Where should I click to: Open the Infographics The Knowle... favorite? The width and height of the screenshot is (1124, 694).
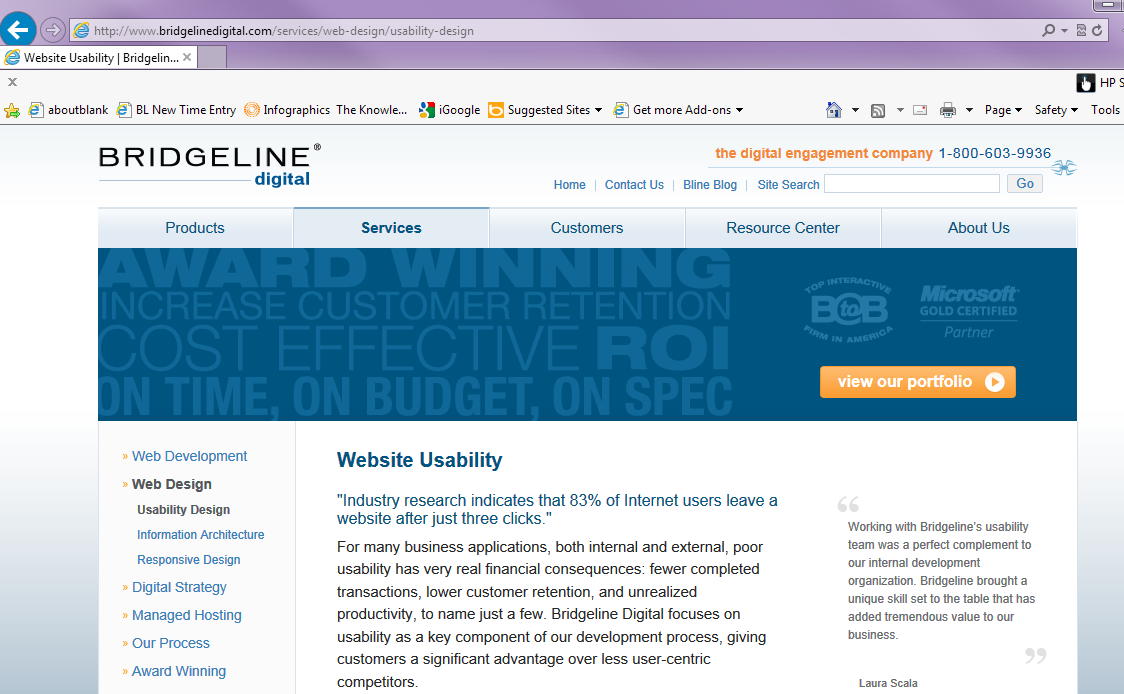(x=325, y=110)
